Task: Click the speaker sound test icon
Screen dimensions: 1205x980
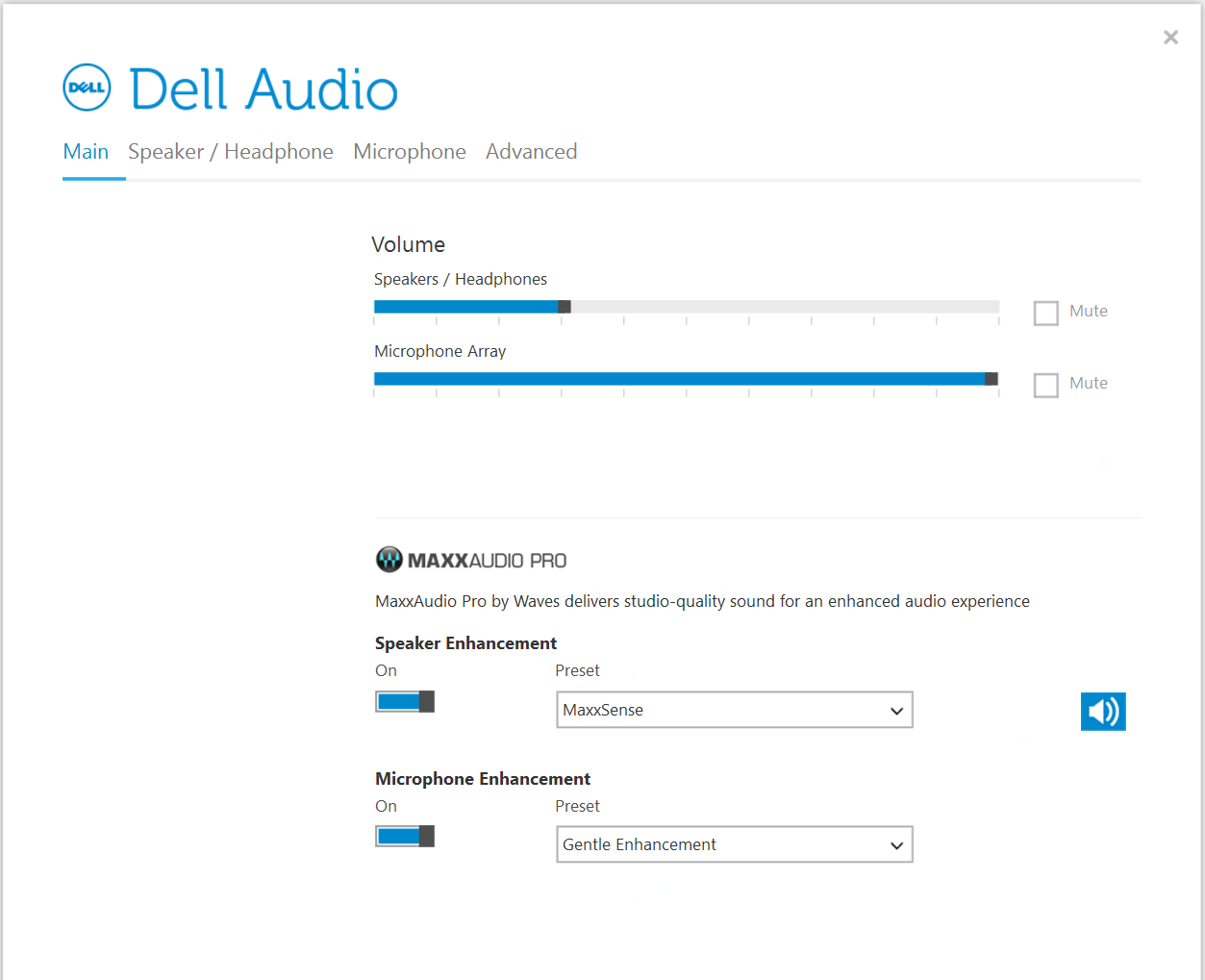Action: point(1103,712)
